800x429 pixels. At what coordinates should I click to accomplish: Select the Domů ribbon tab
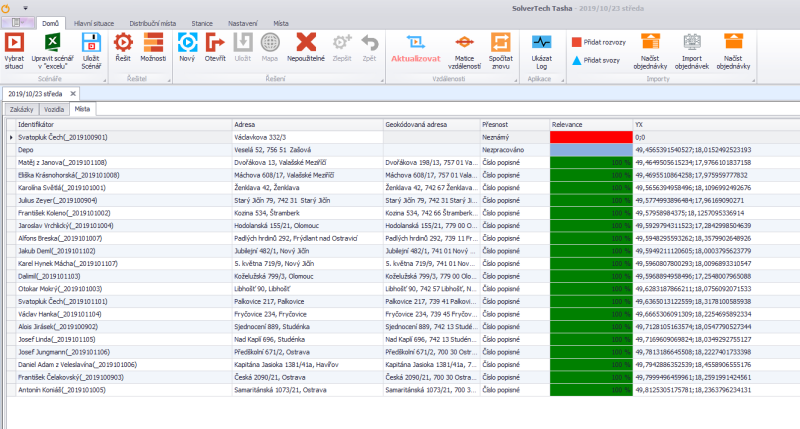tap(51, 23)
